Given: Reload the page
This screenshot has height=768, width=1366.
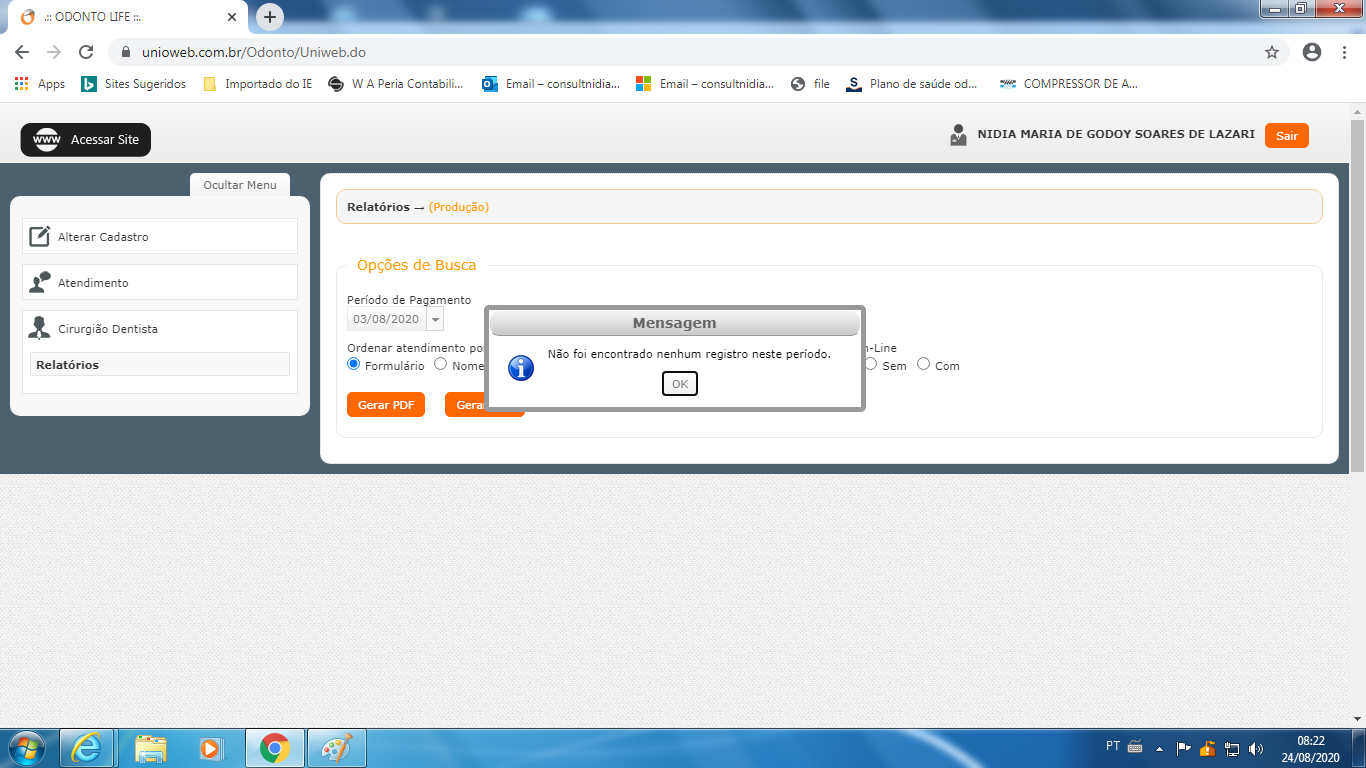Looking at the screenshot, I should pos(86,52).
